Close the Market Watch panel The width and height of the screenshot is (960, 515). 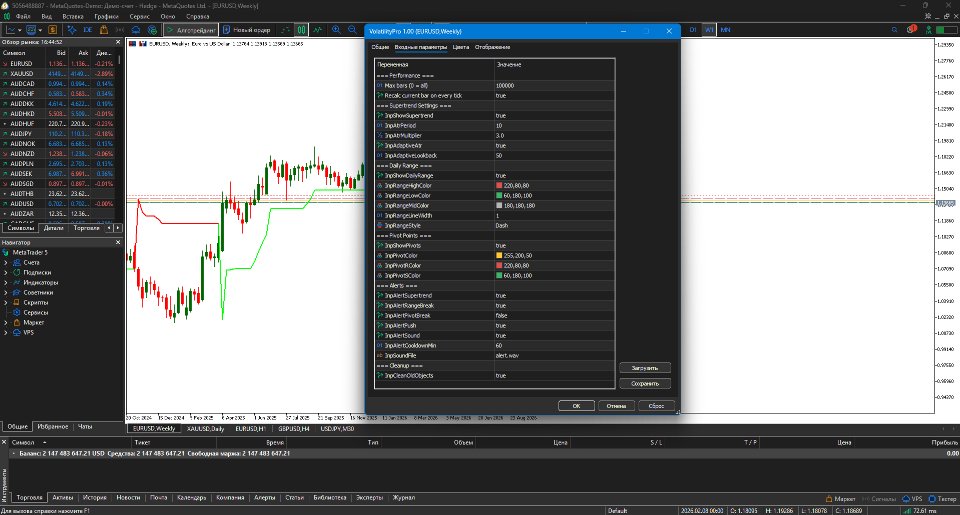tap(118, 42)
